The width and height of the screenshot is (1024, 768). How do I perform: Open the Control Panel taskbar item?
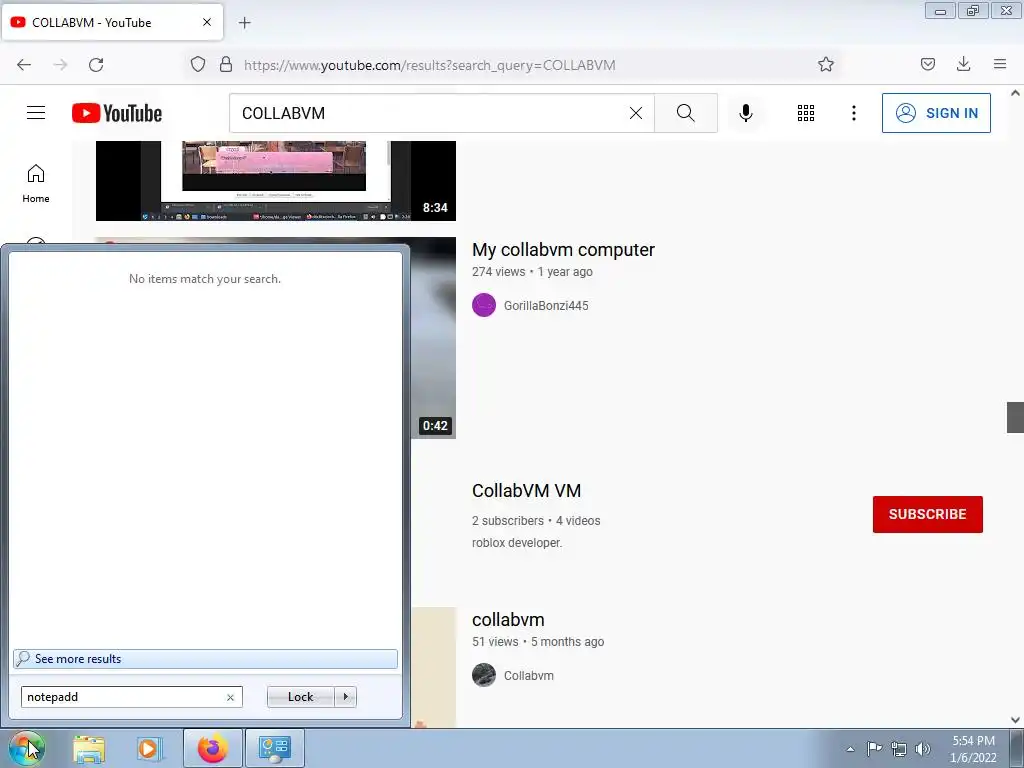coord(275,748)
